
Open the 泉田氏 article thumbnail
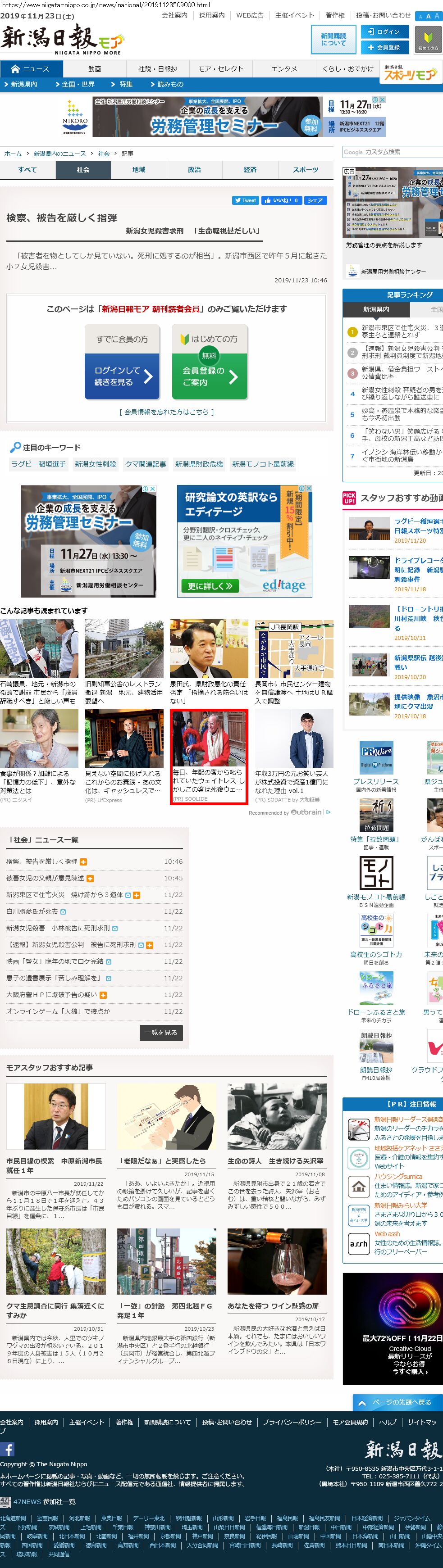(x=208, y=648)
